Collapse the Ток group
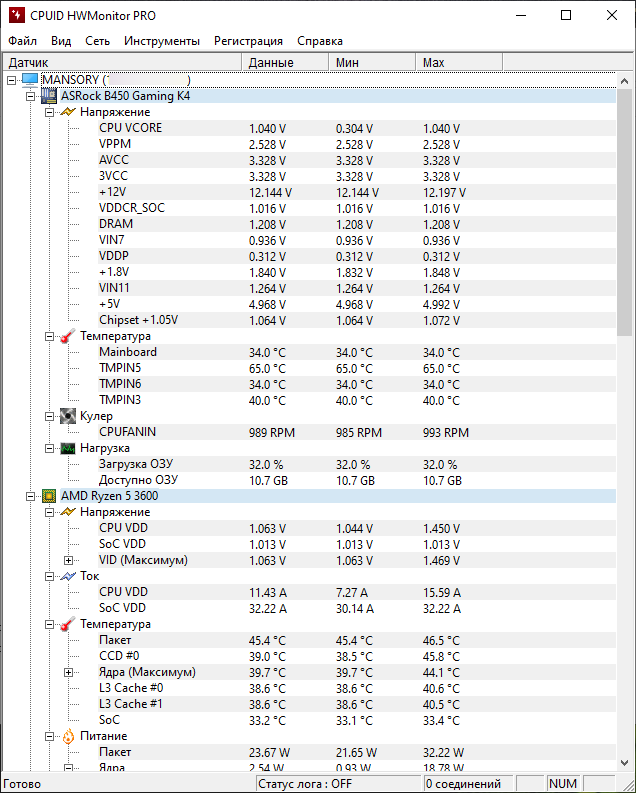636x793 pixels. click(x=49, y=576)
